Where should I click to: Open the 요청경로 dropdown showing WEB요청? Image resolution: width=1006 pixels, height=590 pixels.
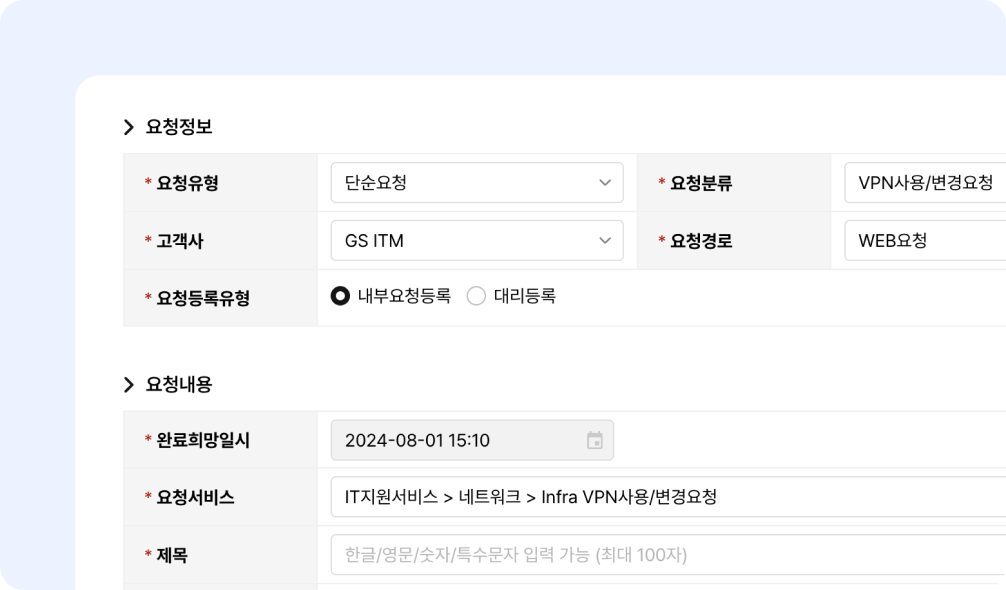[924, 241]
